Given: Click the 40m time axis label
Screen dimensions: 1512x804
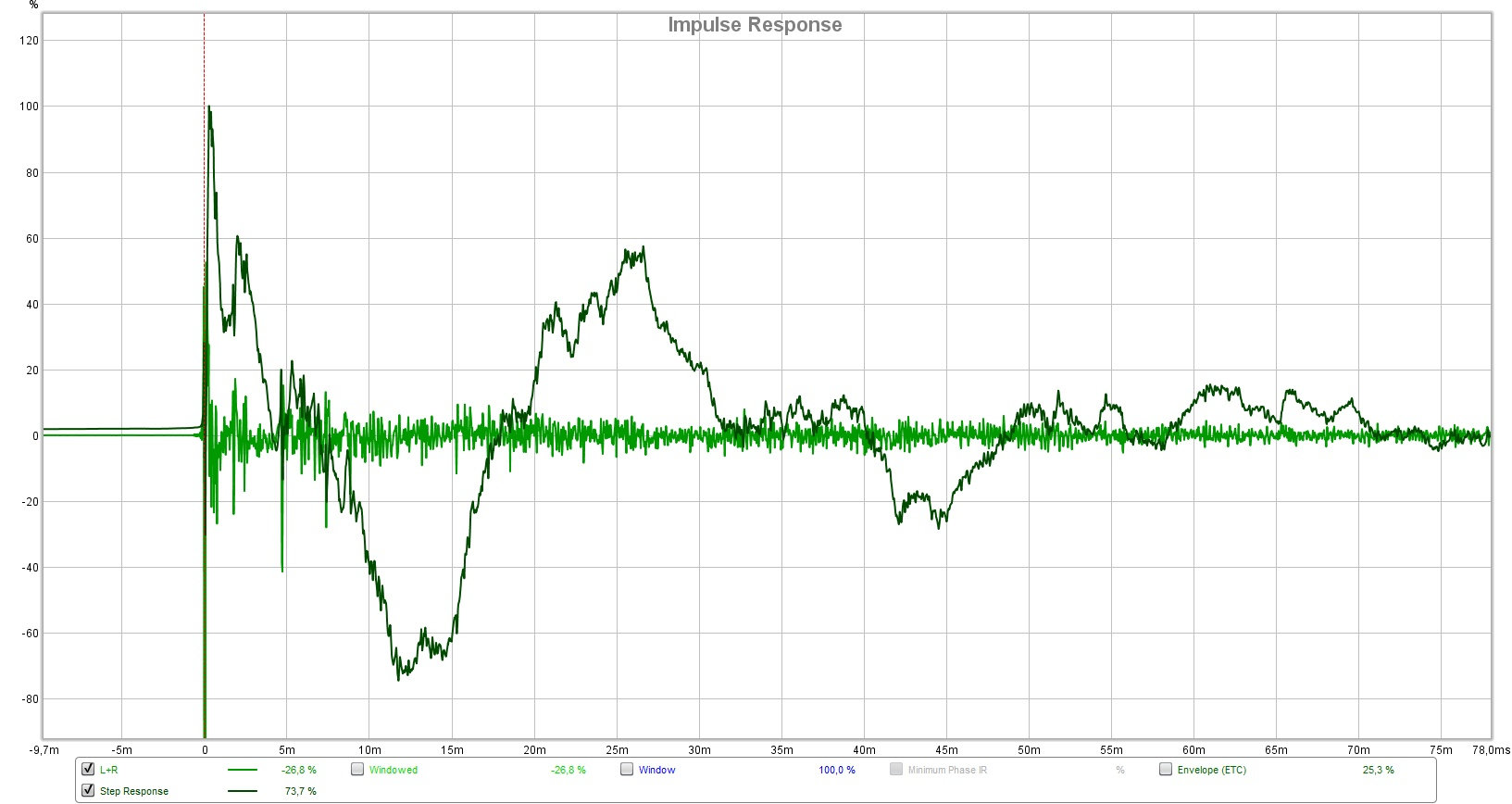Looking at the screenshot, I should click(864, 750).
